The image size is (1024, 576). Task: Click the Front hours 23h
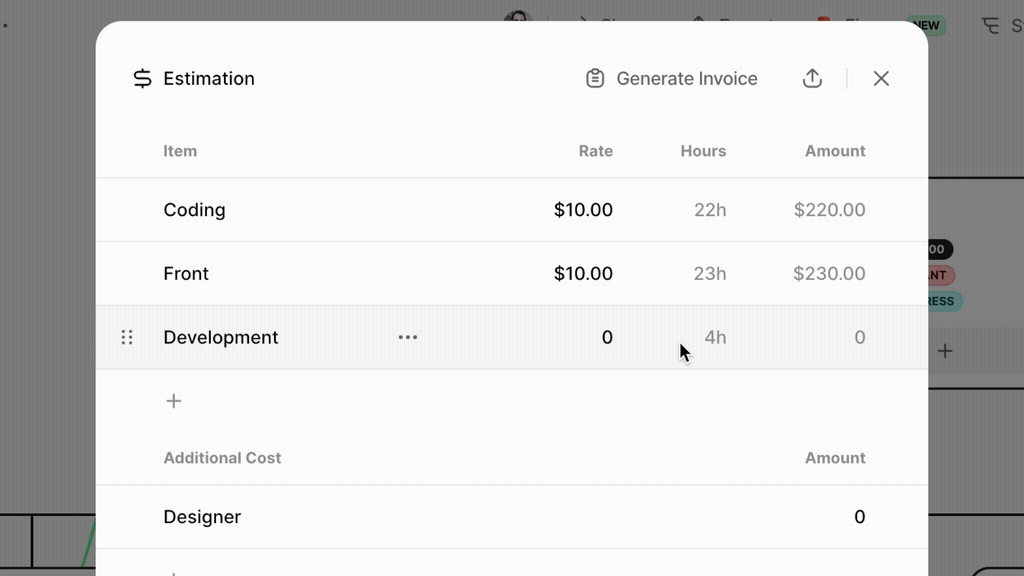pyautogui.click(x=710, y=274)
